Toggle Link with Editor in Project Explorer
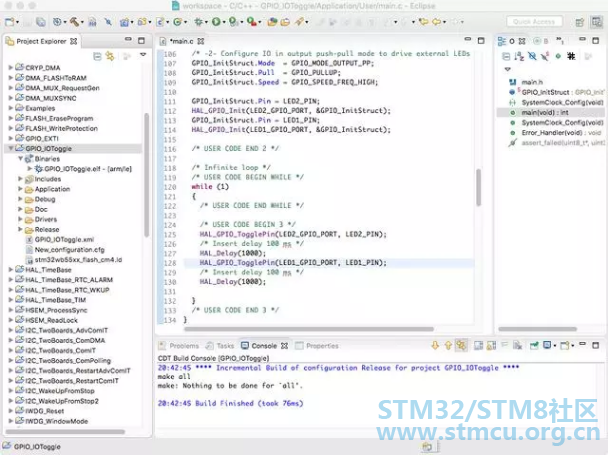Image resolution: width=609 pixels, height=455 pixels. (x=110, y=57)
